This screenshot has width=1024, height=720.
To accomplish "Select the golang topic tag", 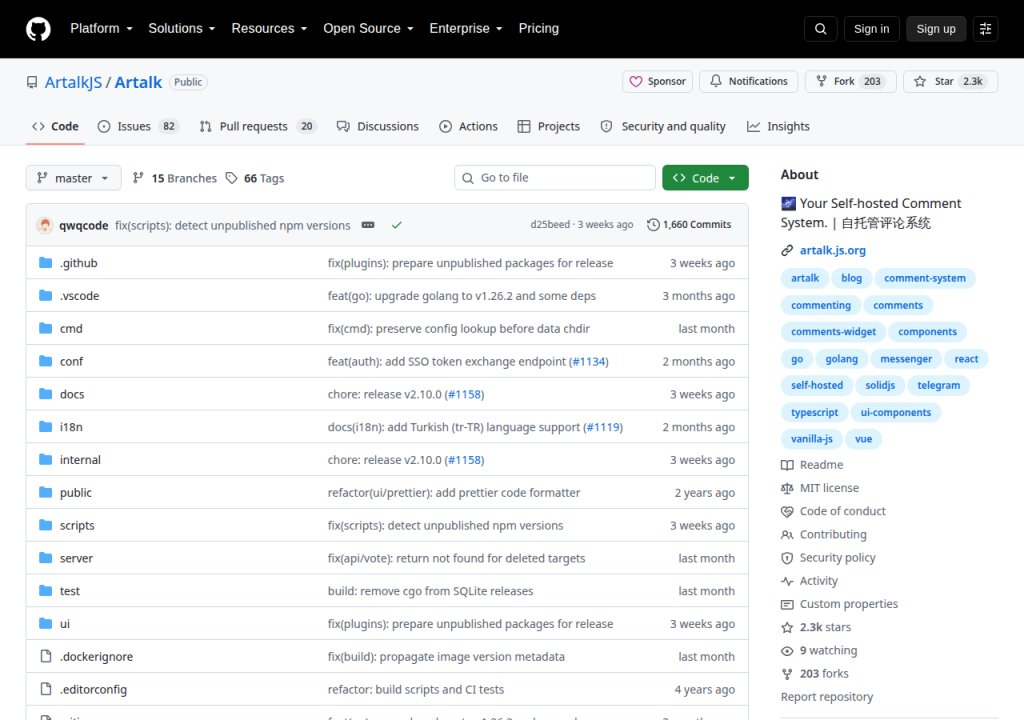I will pos(841,359).
